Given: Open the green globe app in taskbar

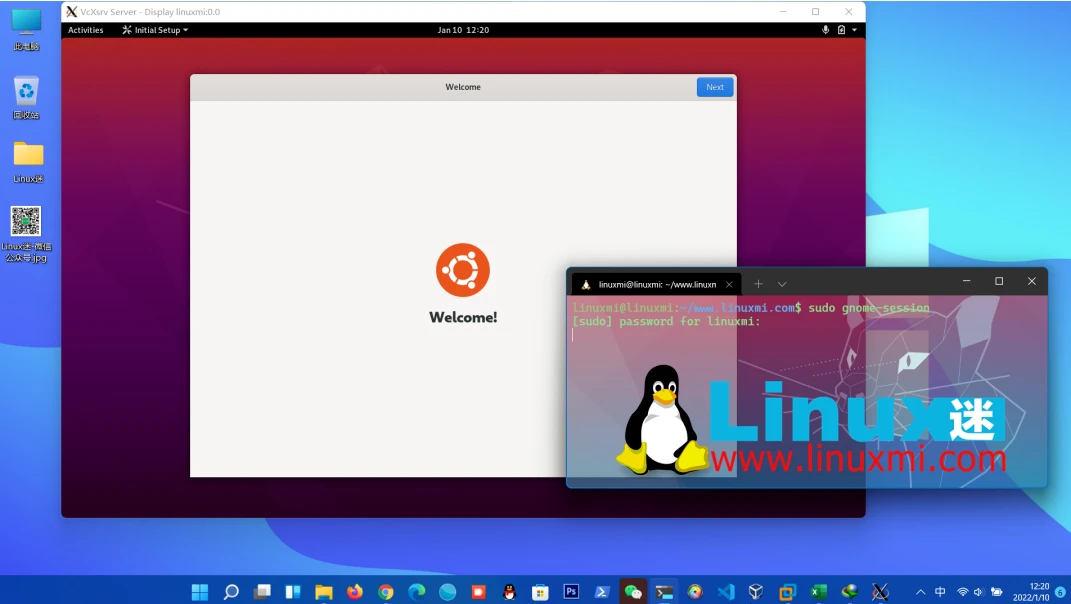Looking at the screenshot, I should pos(850,592).
